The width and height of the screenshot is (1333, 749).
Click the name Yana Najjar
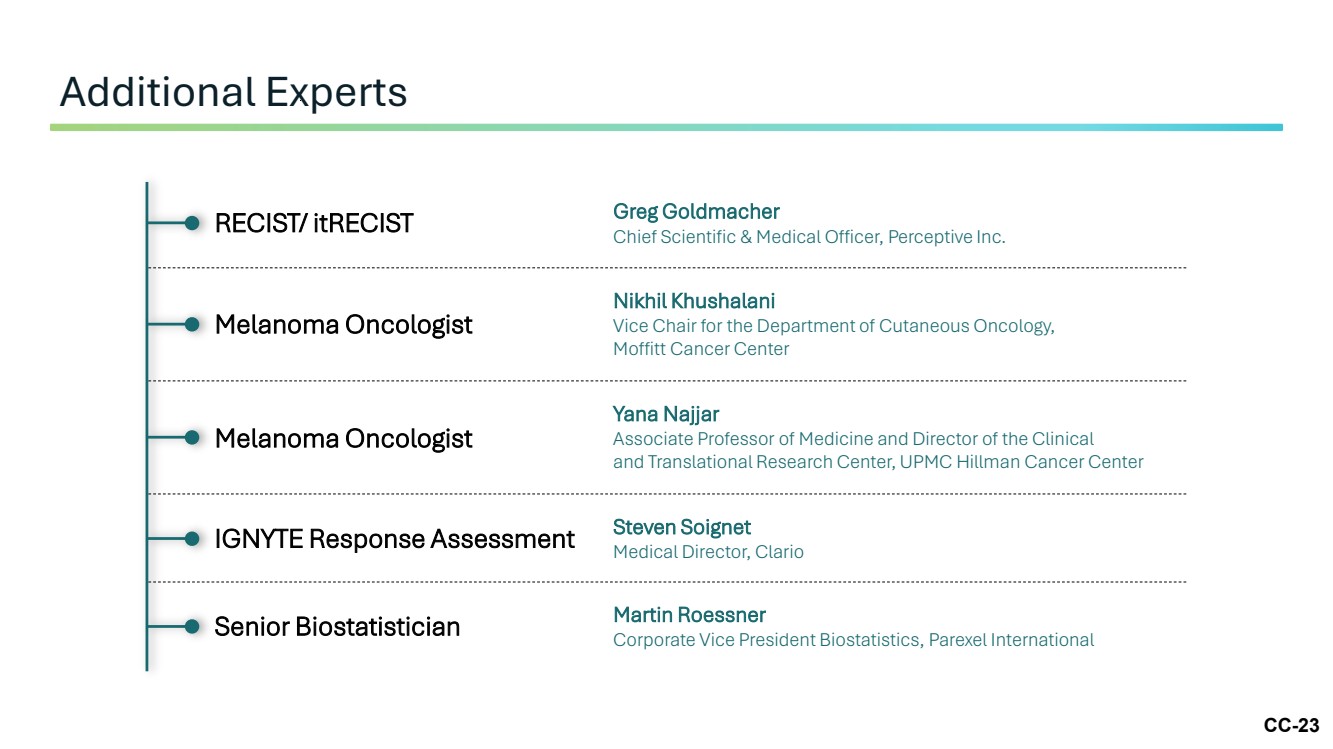tap(666, 414)
